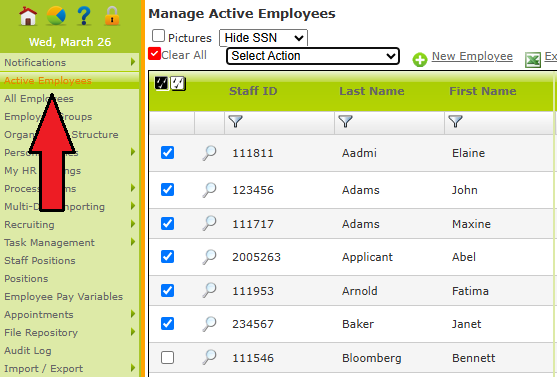Click the Excel export icon
The width and height of the screenshot is (557, 377).
533,60
